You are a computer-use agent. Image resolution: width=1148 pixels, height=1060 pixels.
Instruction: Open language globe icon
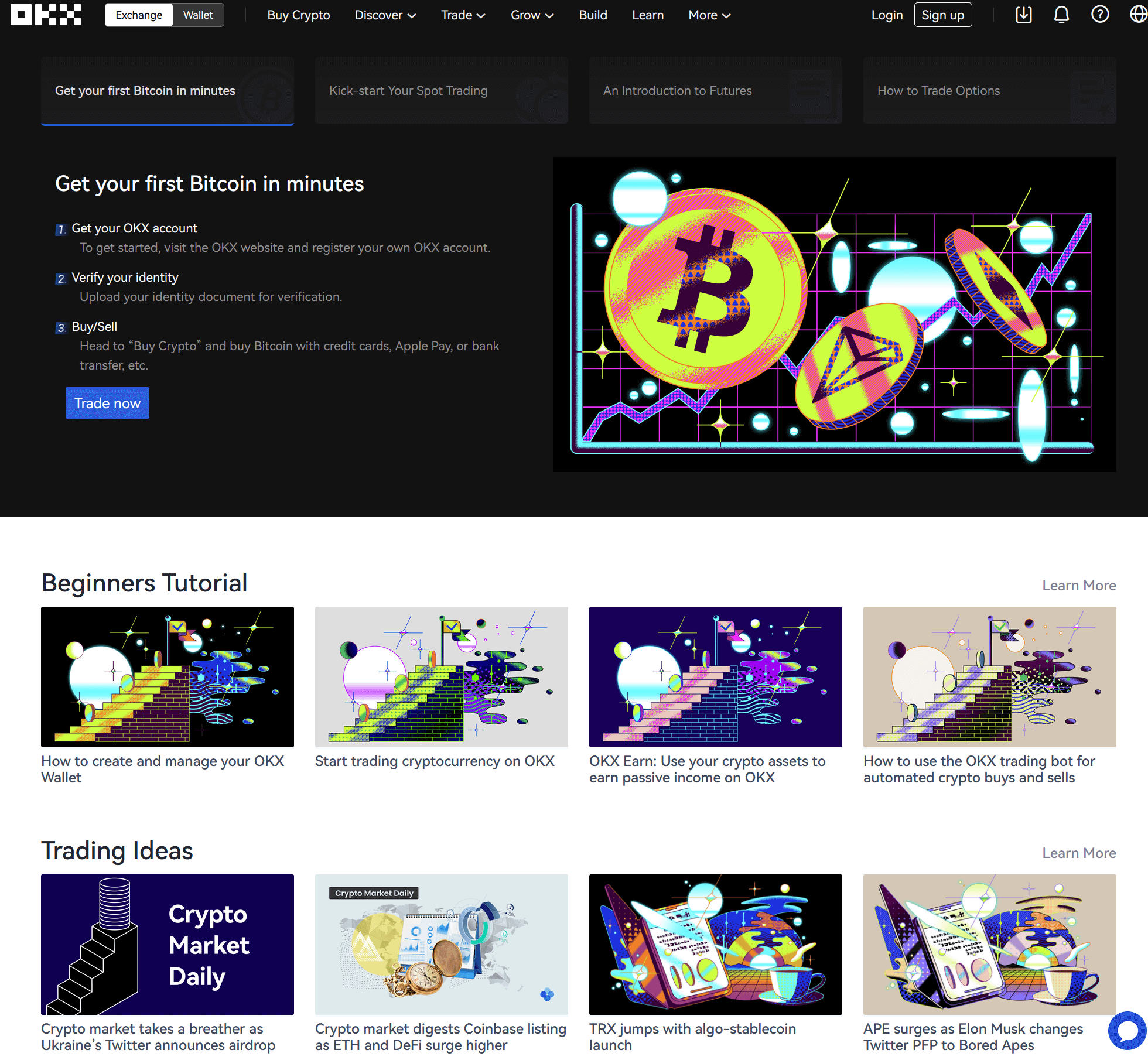coord(1138,15)
